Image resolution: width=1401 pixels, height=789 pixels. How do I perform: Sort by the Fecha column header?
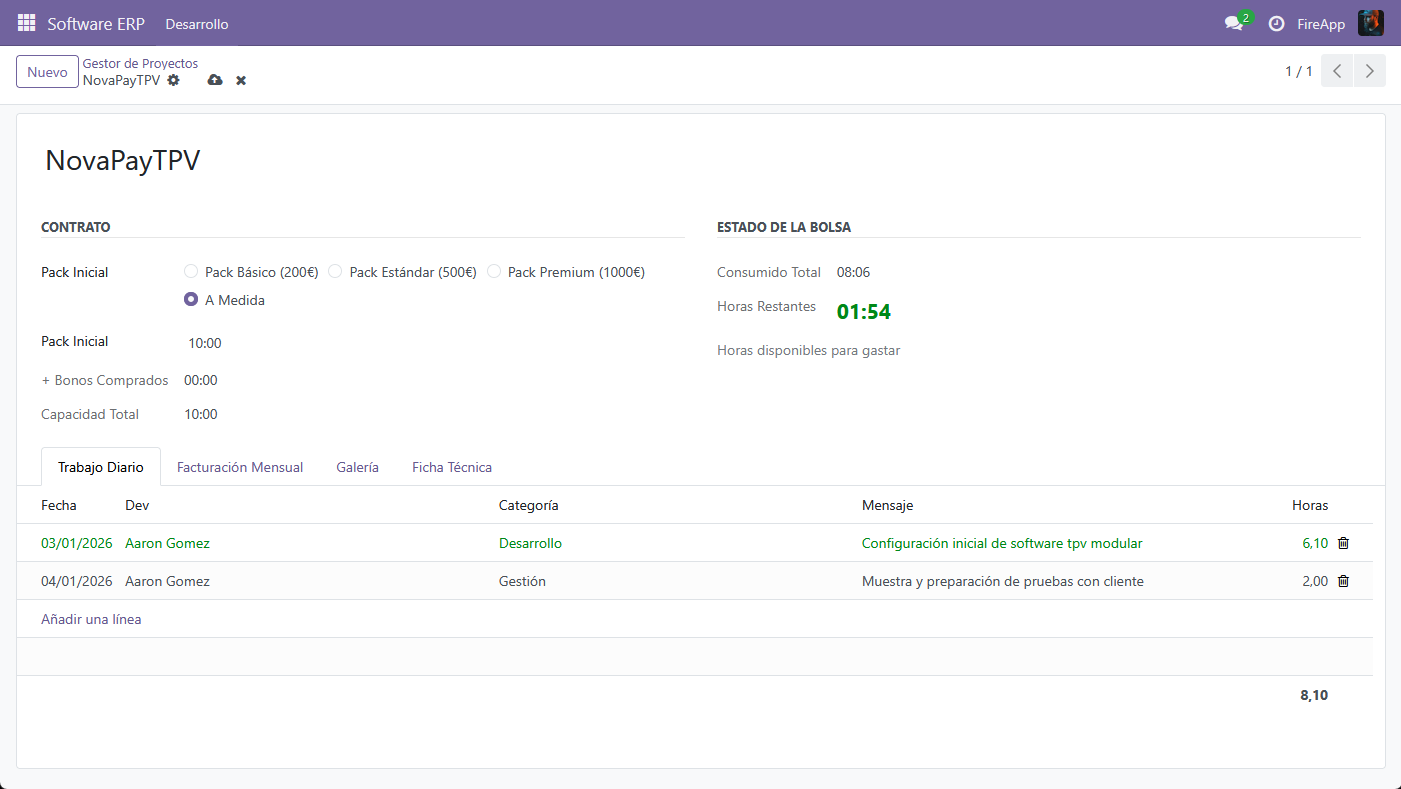coord(59,505)
